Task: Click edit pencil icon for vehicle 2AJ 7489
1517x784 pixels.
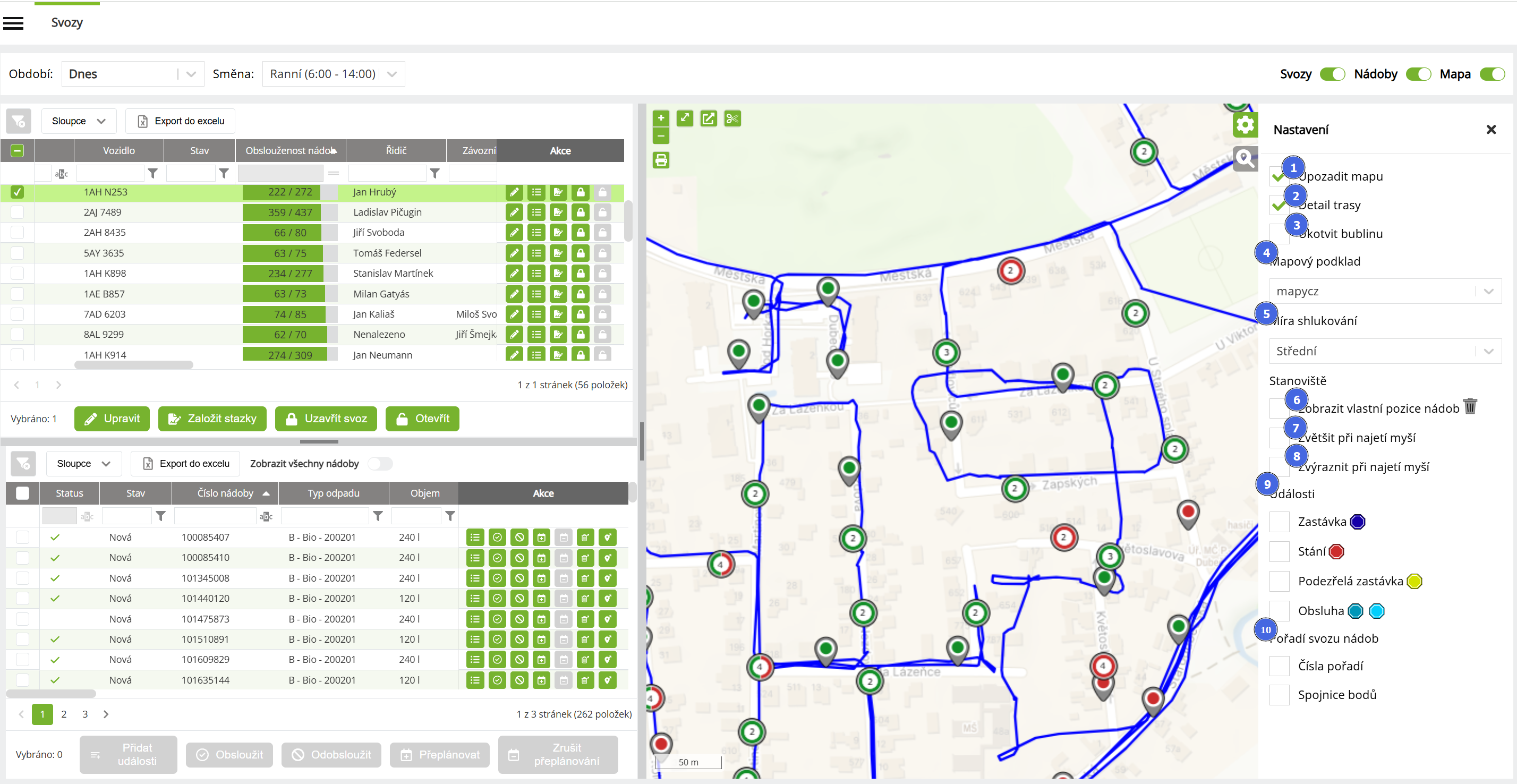Action: (514, 212)
